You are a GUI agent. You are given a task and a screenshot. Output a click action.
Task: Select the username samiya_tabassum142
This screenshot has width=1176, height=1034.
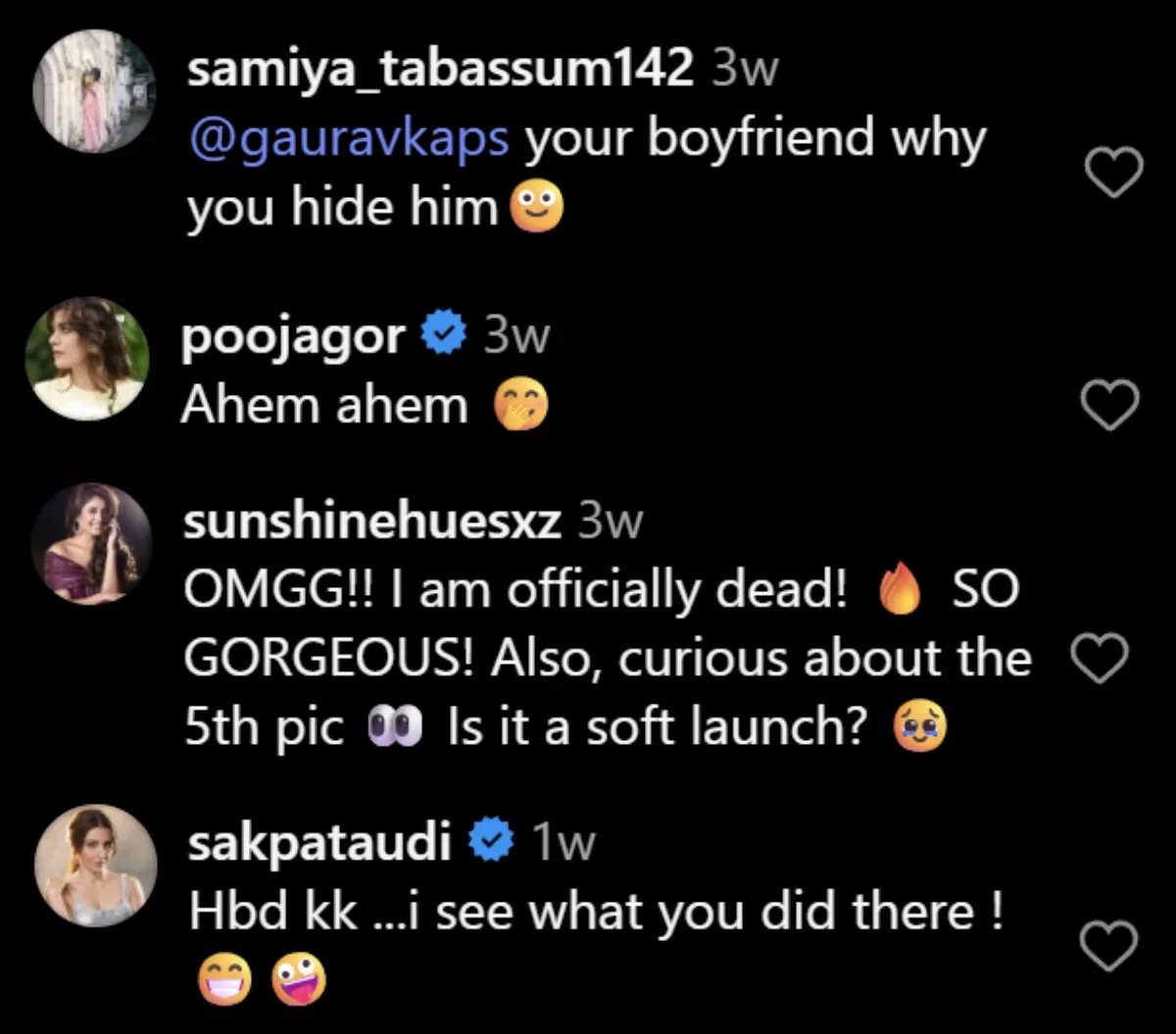click(438, 69)
